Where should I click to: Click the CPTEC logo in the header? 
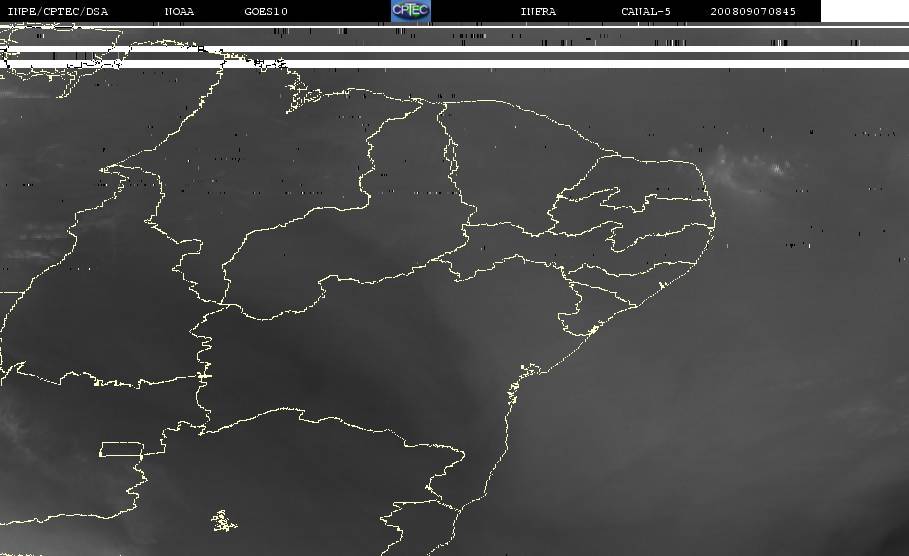tap(410, 11)
